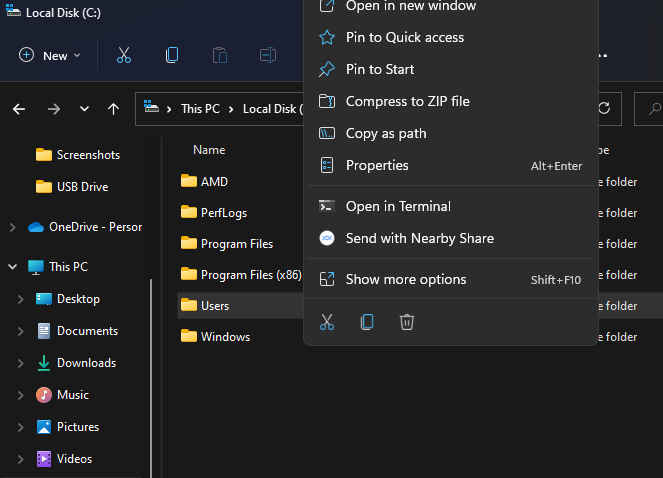Go forward with the right arrow
The height and width of the screenshot is (478, 663).
click(x=54, y=109)
